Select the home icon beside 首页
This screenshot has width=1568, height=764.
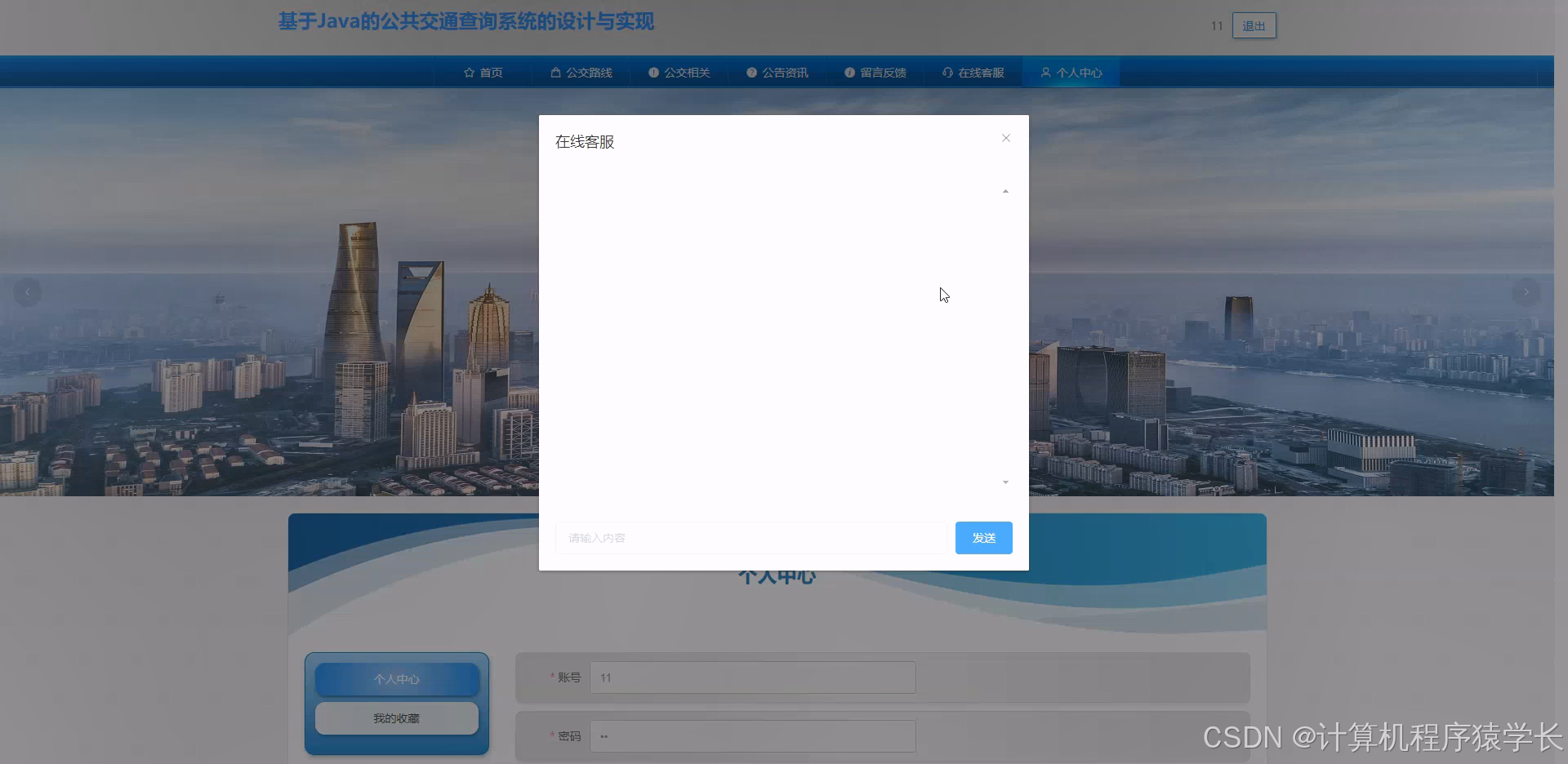pos(469,72)
